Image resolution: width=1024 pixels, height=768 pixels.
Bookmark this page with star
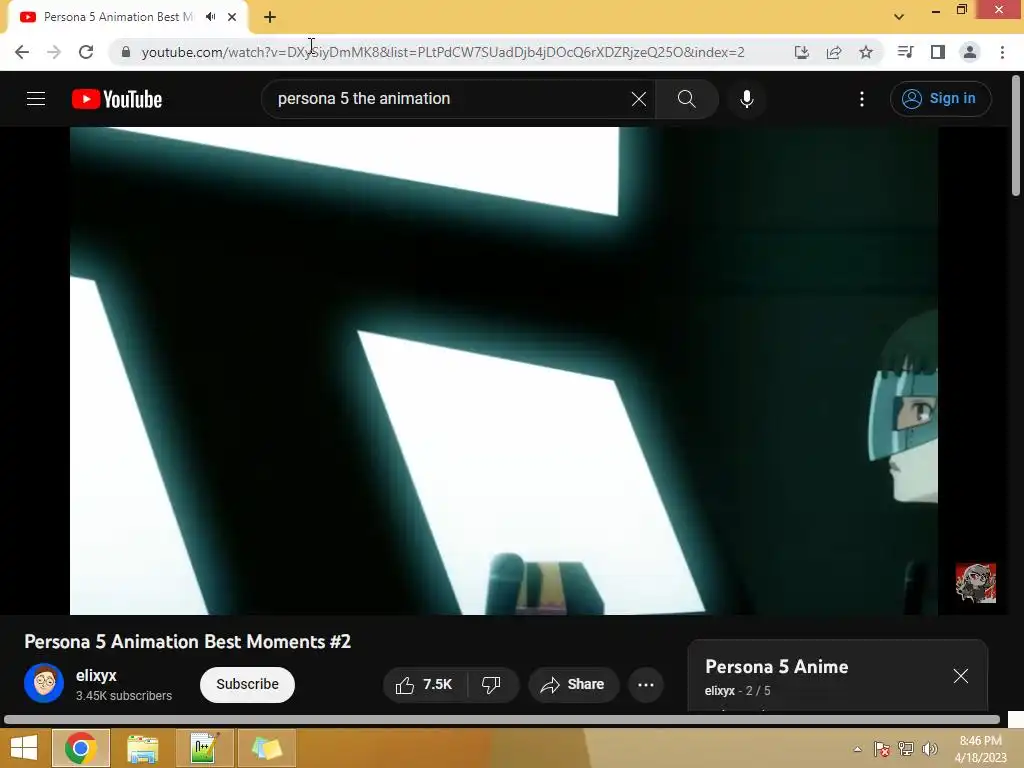865,52
